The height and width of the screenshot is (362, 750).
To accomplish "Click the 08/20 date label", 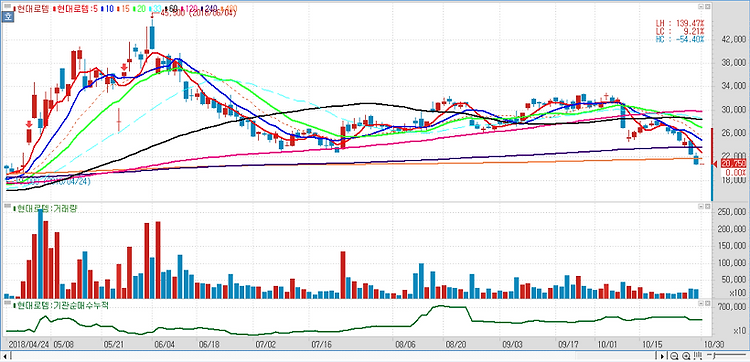I will [455, 344].
